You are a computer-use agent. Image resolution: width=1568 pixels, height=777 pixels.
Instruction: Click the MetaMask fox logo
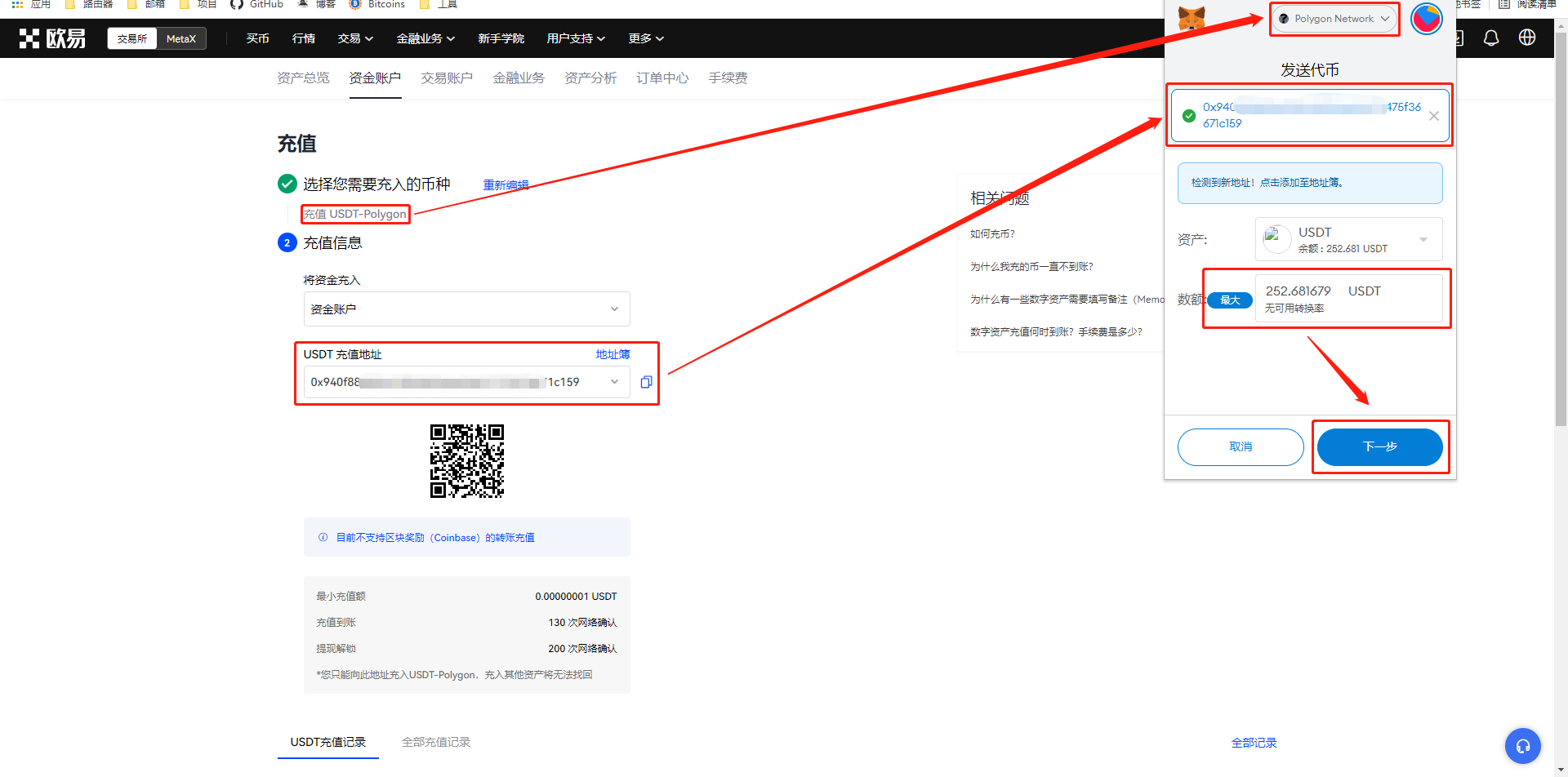(1192, 17)
